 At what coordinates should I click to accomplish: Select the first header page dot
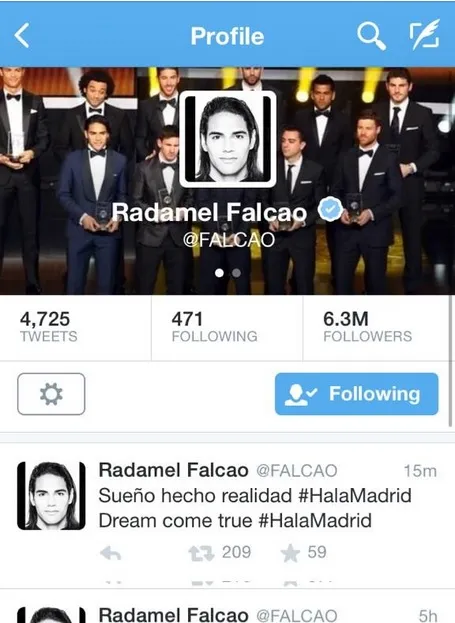pyautogui.click(x=219, y=273)
